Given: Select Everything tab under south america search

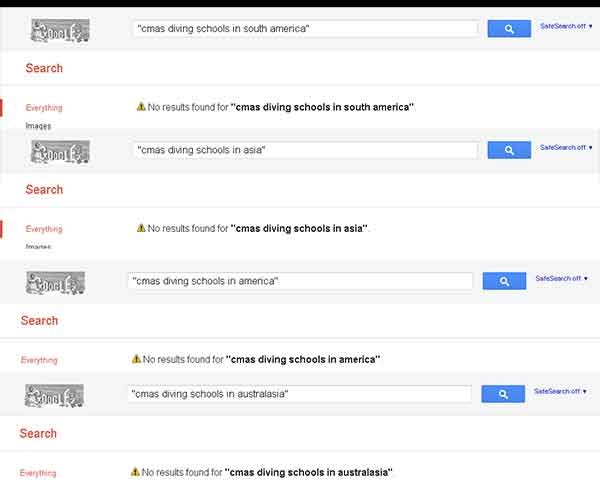Looking at the screenshot, I should (x=44, y=108).
